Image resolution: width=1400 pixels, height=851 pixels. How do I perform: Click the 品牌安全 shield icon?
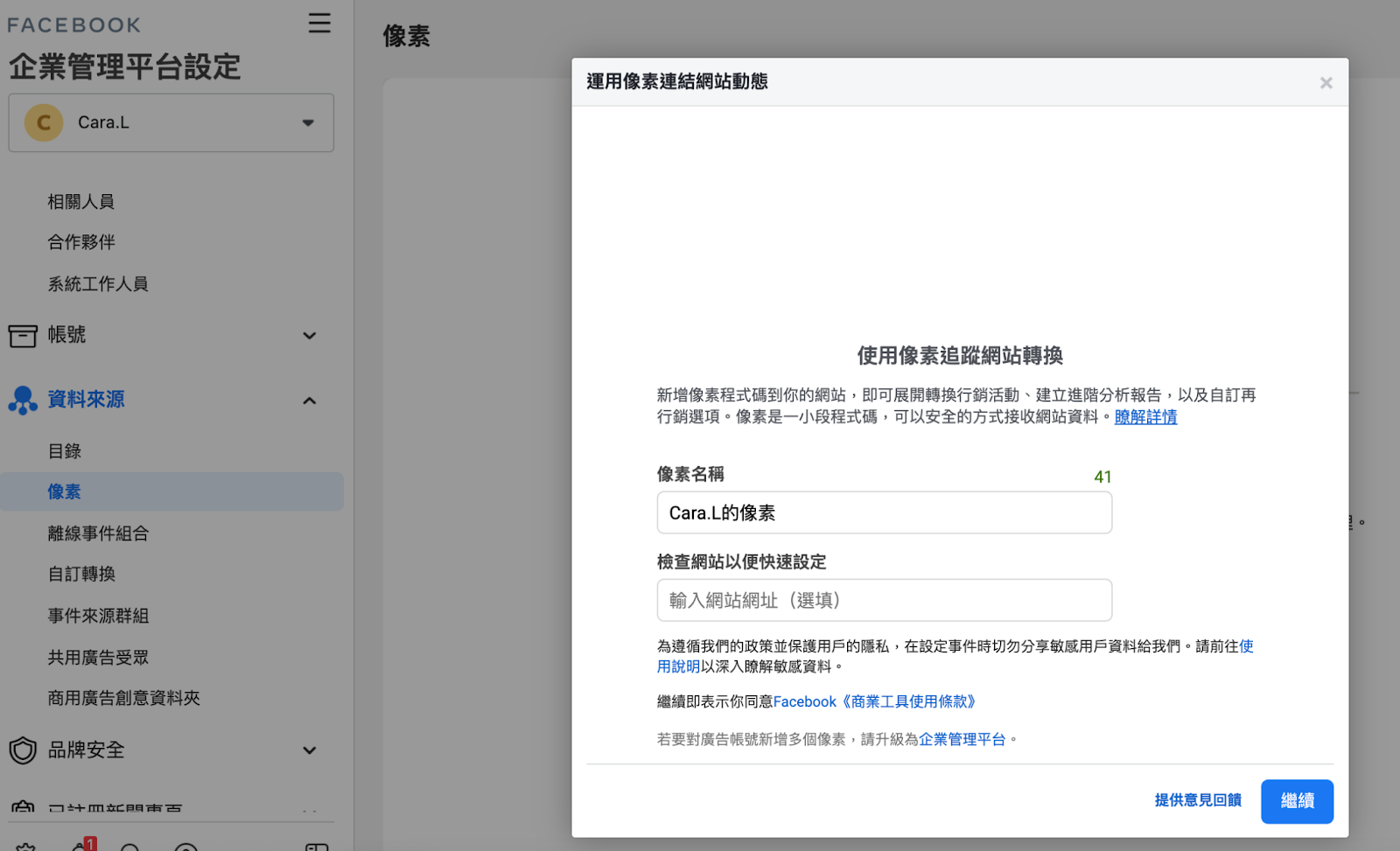(x=23, y=750)
